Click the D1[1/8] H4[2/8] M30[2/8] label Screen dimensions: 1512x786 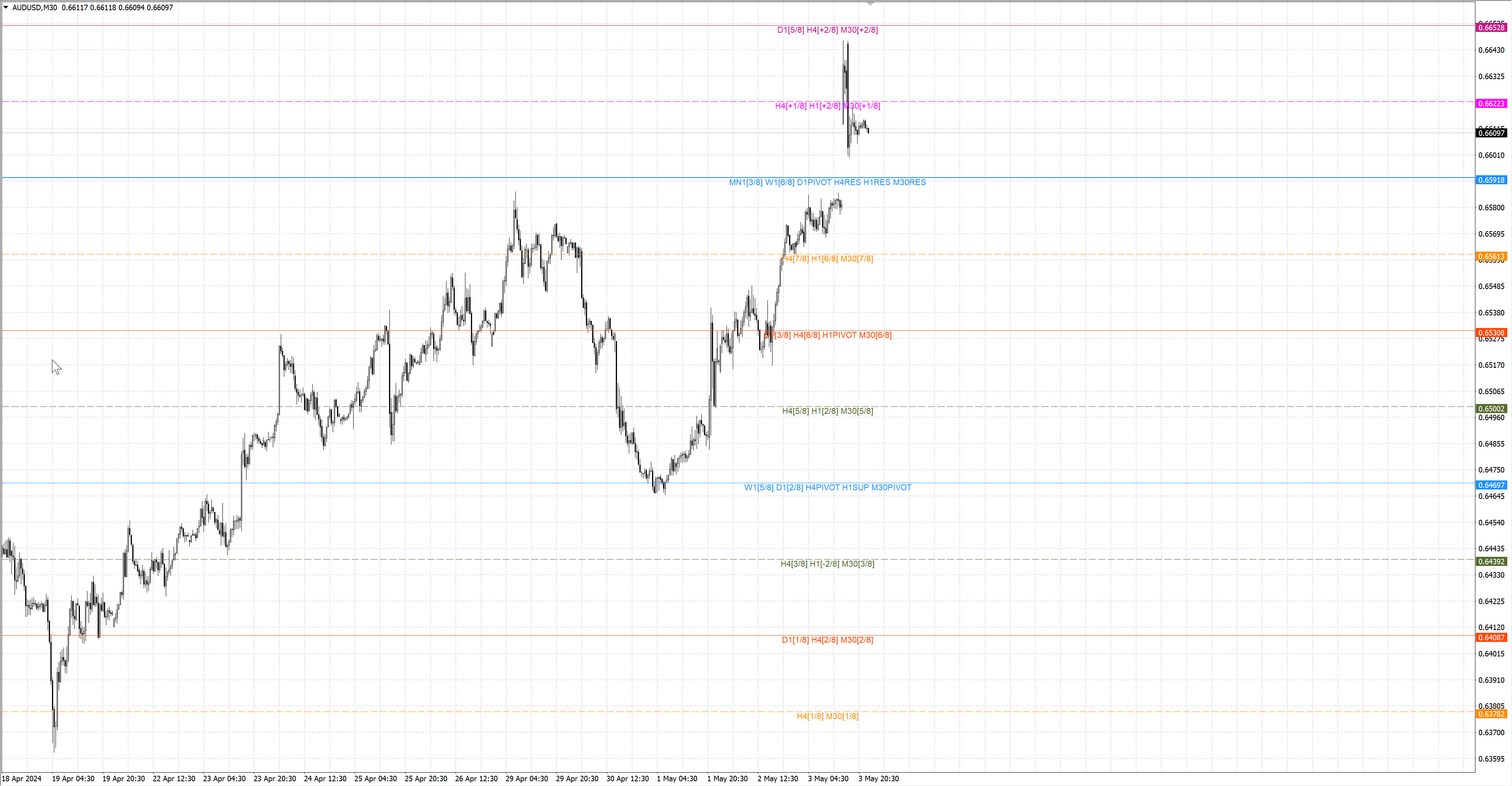[827, 640]
